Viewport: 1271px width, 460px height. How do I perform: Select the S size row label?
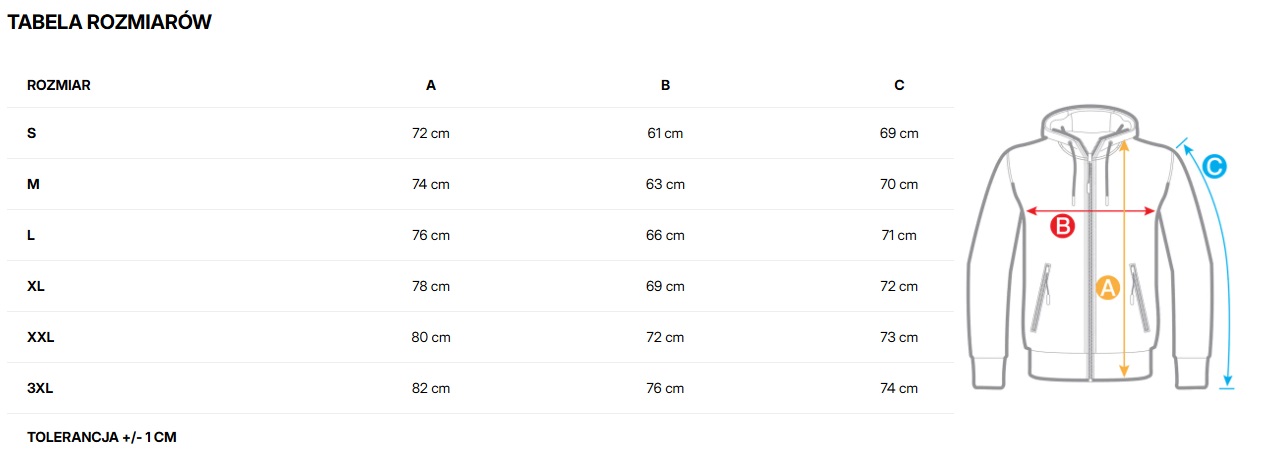coord(32,133)
